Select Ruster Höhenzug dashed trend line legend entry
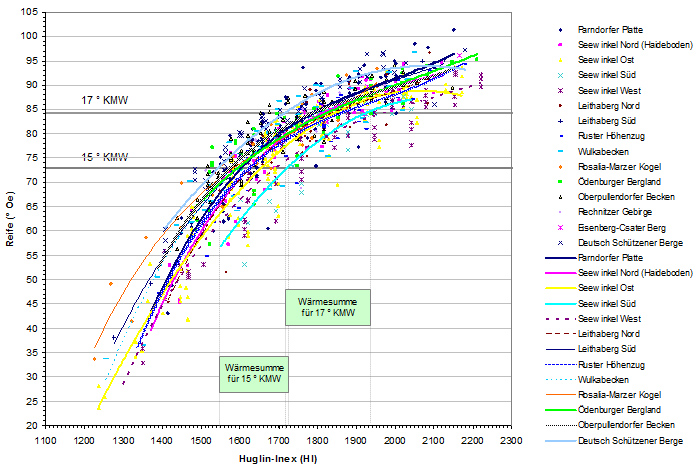The width and height of the screenshot is (700, 468). point(596,365)
